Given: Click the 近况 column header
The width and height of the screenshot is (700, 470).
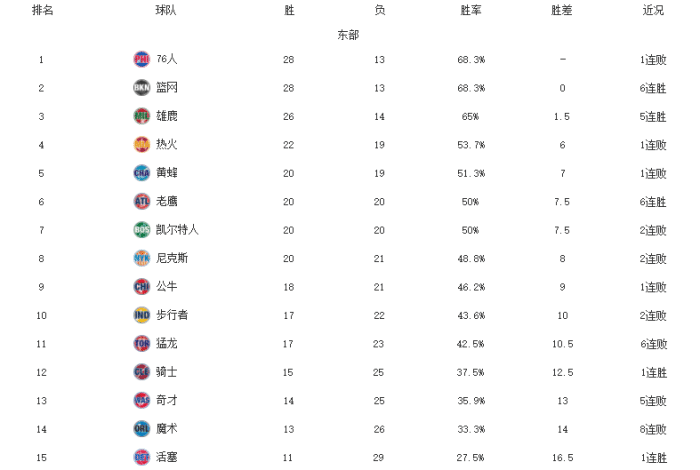Looking at the screenshot, I should coord(653,10).
